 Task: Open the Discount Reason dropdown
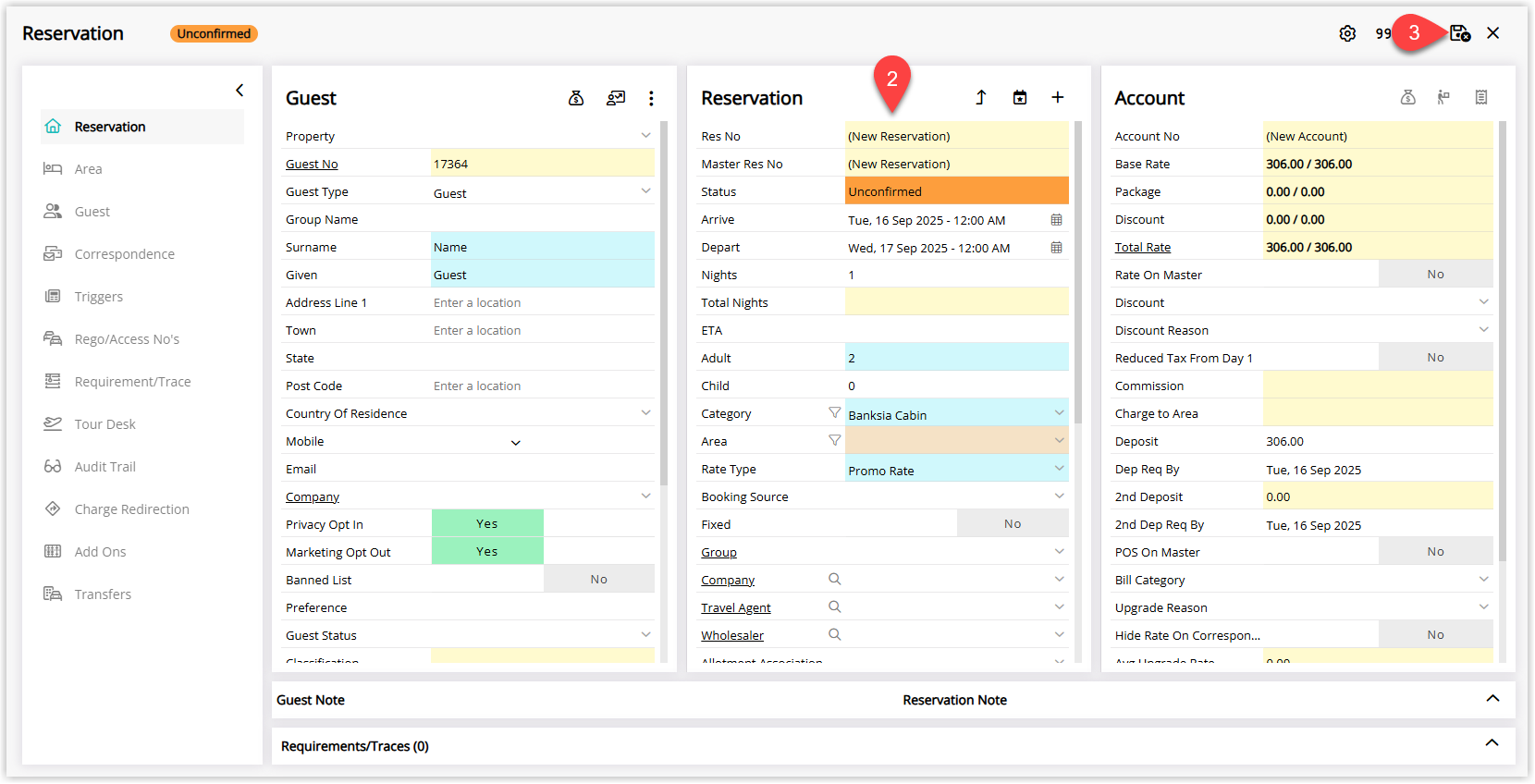point(1483,330)
